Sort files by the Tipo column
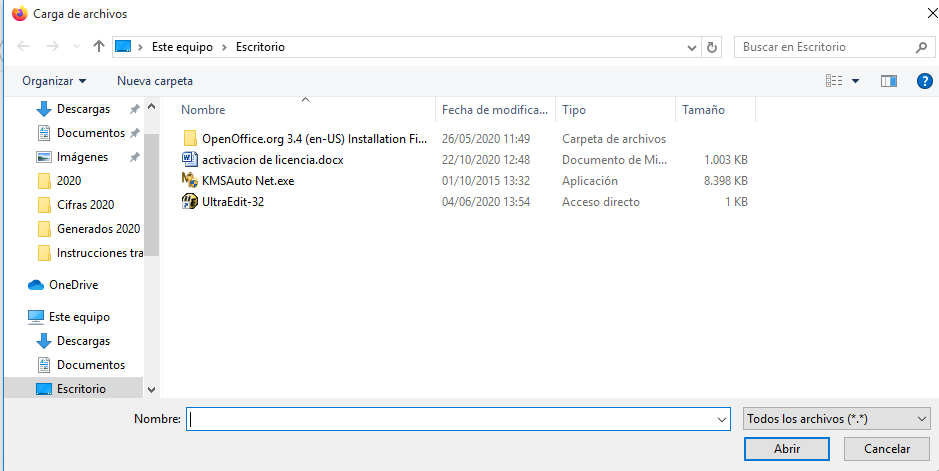939x471 pixels. coord(574,110)
